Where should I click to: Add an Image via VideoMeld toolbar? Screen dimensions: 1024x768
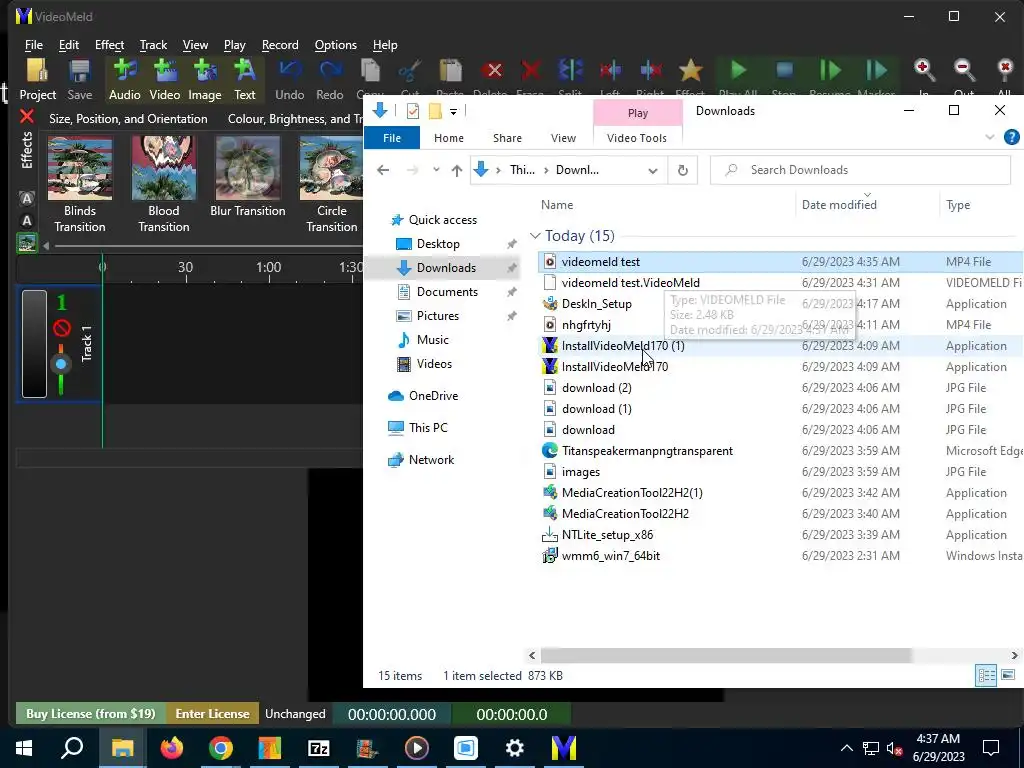tap(205, 78)
